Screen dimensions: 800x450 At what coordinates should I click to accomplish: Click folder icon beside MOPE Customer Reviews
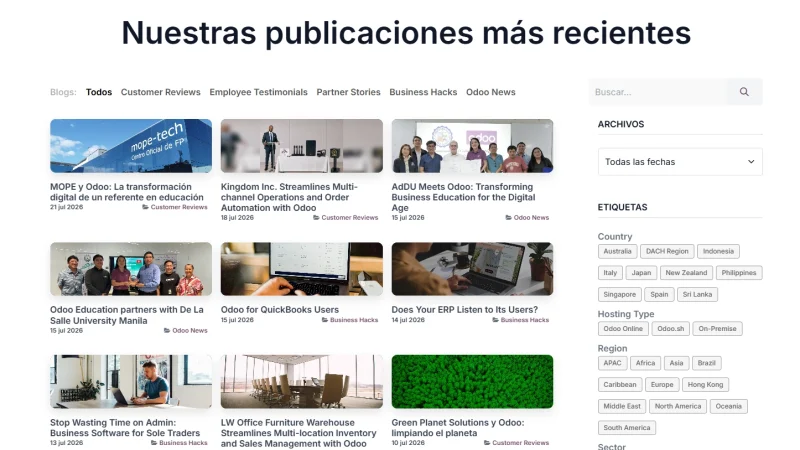click(x=145, y=207)
